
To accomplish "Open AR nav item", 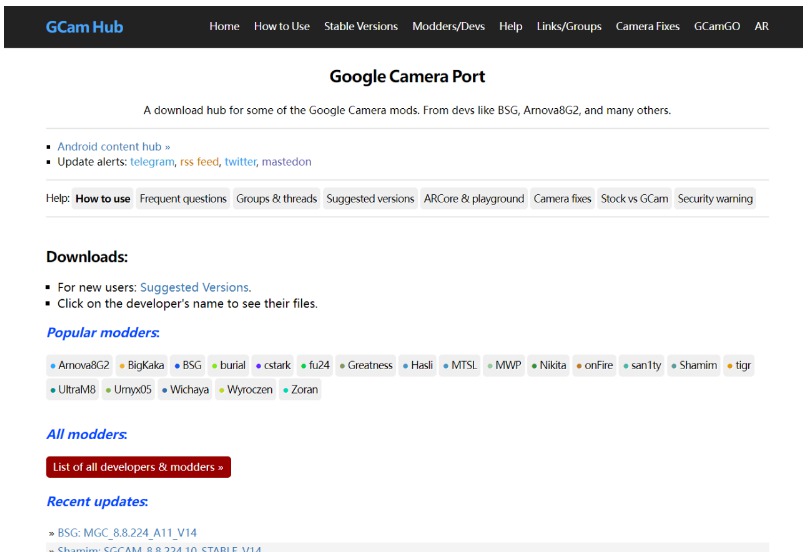I will click(x=762, y=26).
